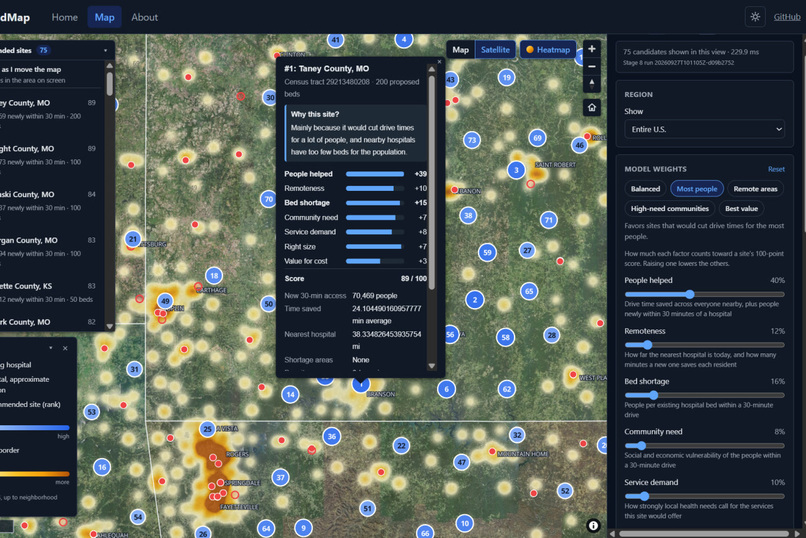Image resolution: width=806 pixels, height=538 pixels.
Task: Open the Map nav tab
Action: (x=104, y=17)
